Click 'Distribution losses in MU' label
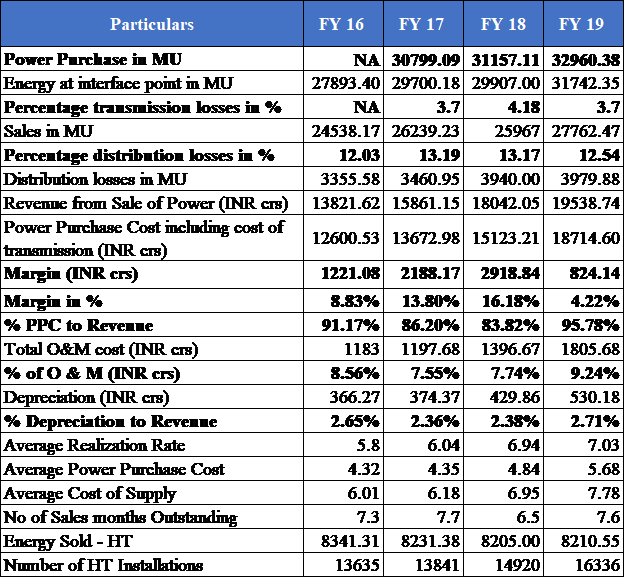625x578 pixels. [x=95, y=179]
